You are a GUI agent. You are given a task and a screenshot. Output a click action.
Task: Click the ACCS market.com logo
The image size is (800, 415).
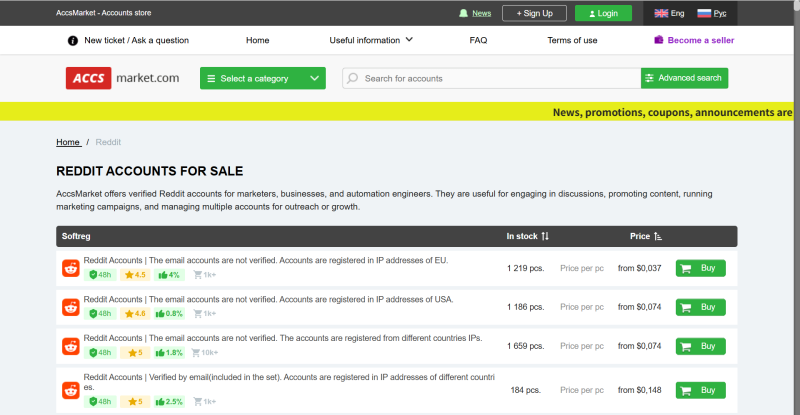(123, 78)
